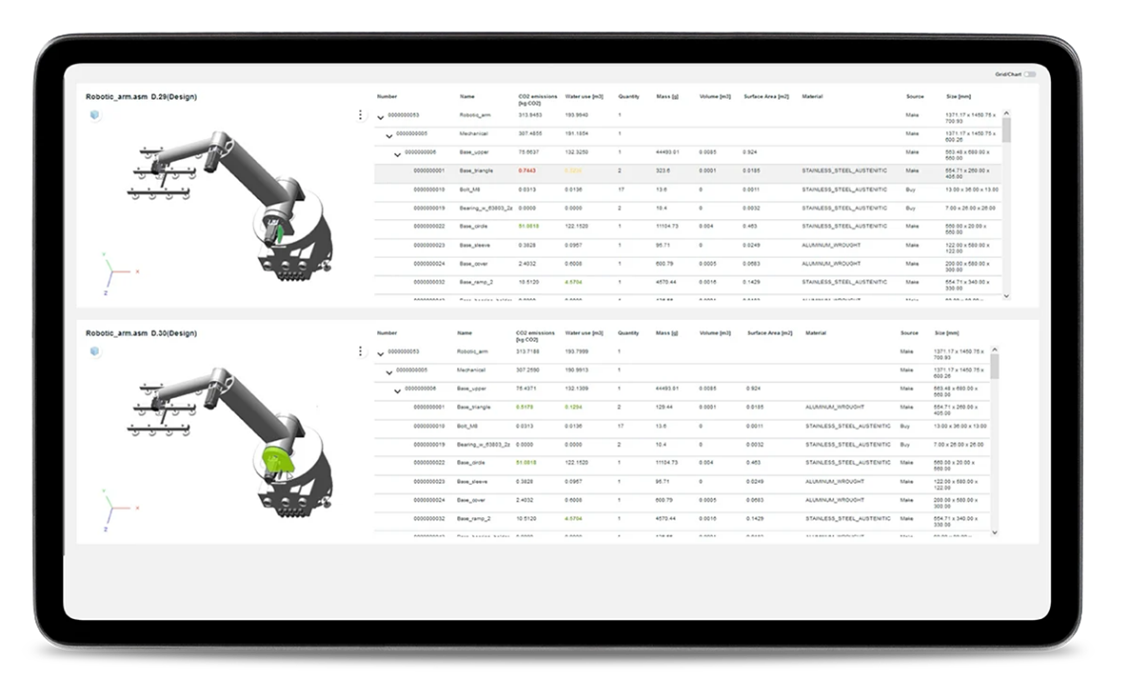Viewport: 1129px width, 699px height.
Task: Collapse the 0000000005 Mechanical row in D.30 table
Action: (389, 371)
